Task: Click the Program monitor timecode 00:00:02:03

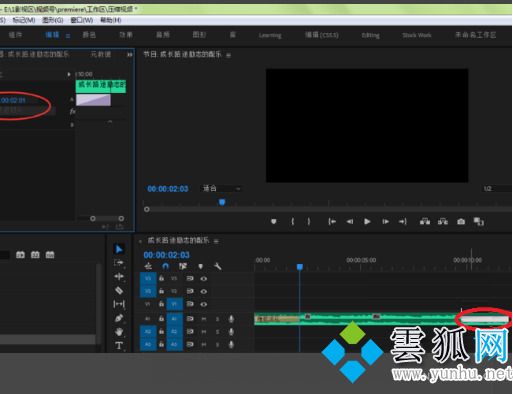Action: tap(168, 189)
